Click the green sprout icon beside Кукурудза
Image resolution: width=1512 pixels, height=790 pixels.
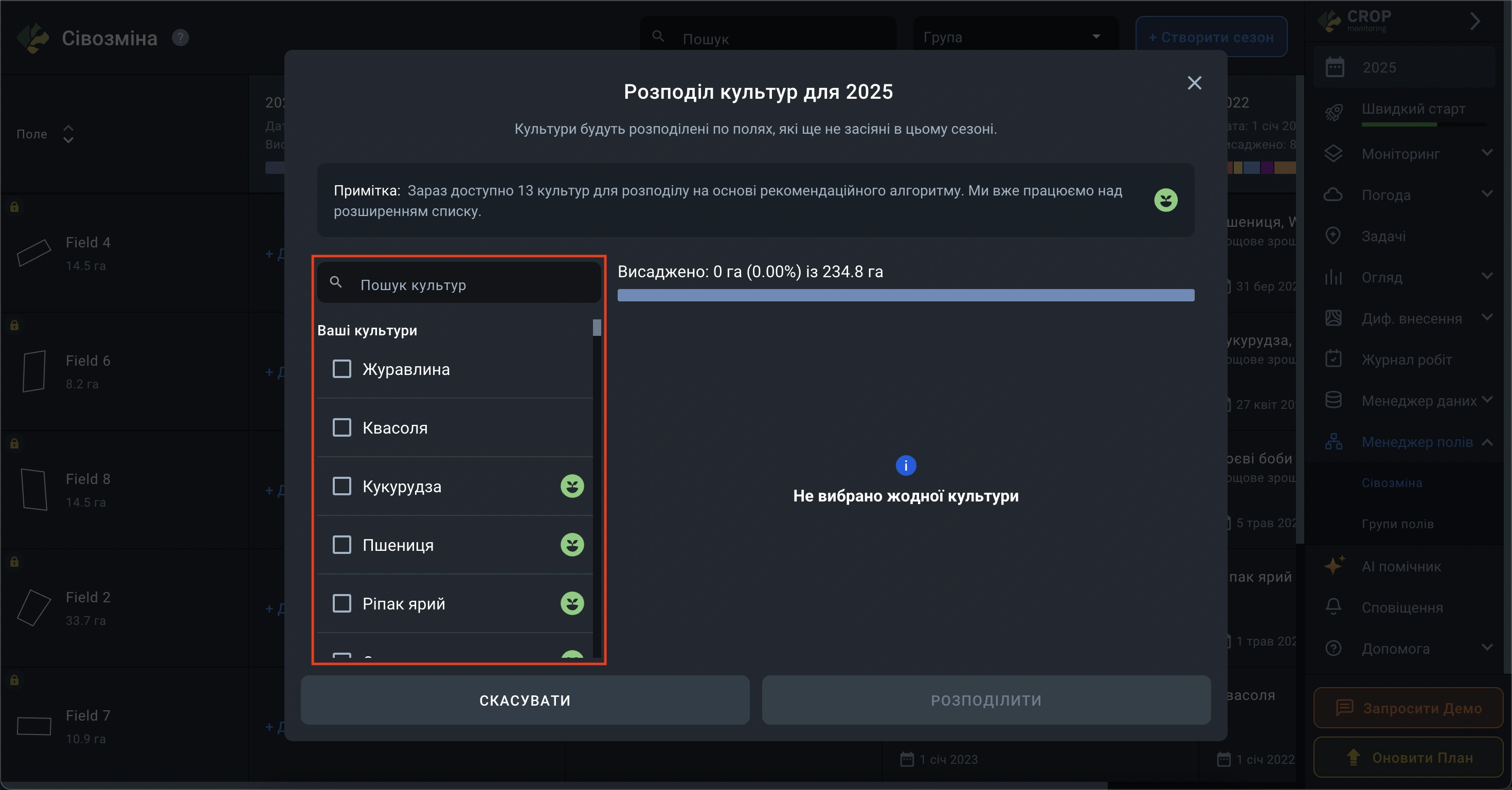572,486
